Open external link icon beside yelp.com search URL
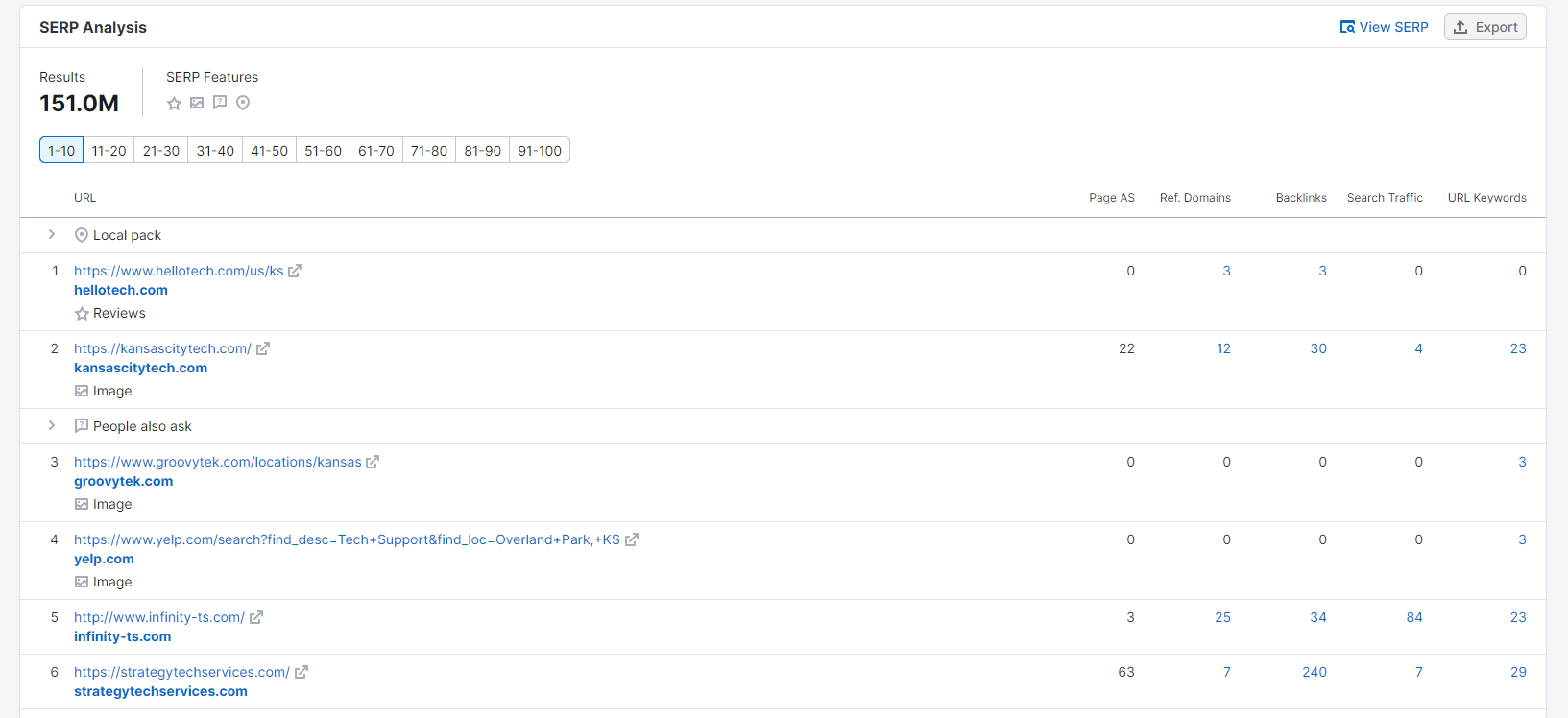The height and width of the screenshot is (718, 1568). click(x=632, y=540)
